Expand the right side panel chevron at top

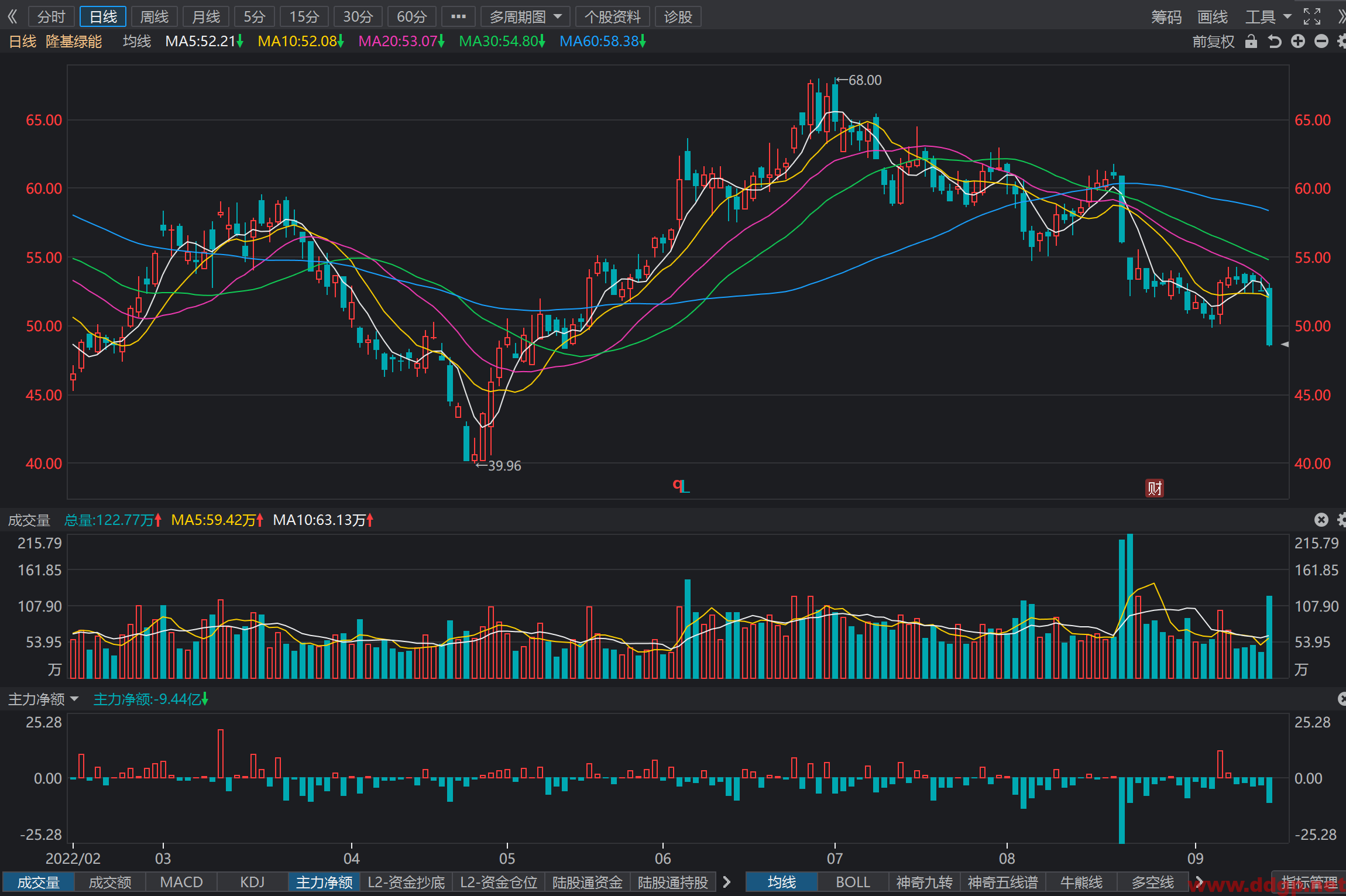1341,16
